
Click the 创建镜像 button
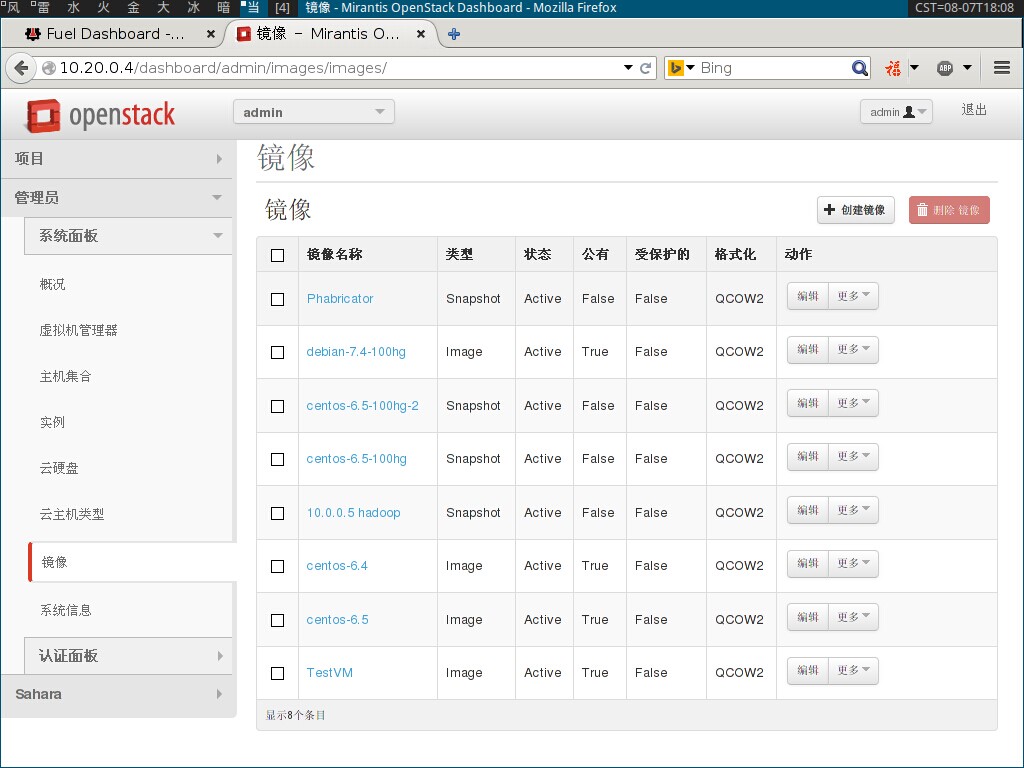coord(856,210)
